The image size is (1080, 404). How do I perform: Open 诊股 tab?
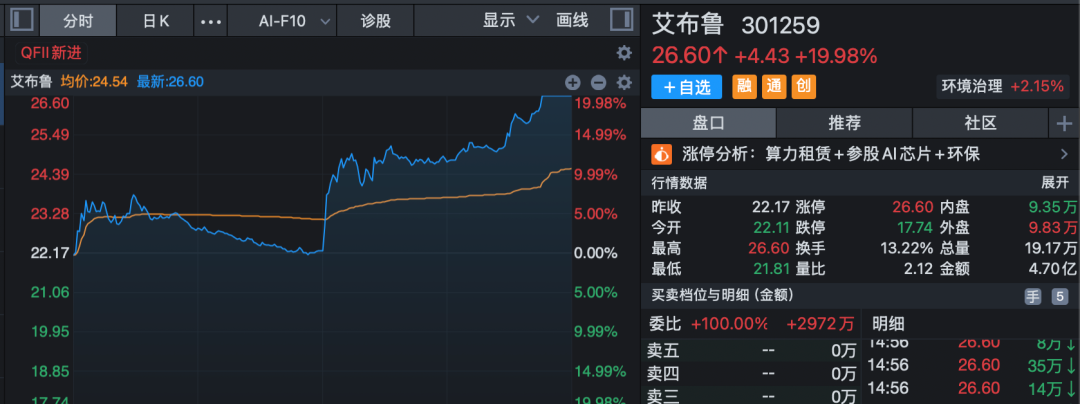(376, 21)
